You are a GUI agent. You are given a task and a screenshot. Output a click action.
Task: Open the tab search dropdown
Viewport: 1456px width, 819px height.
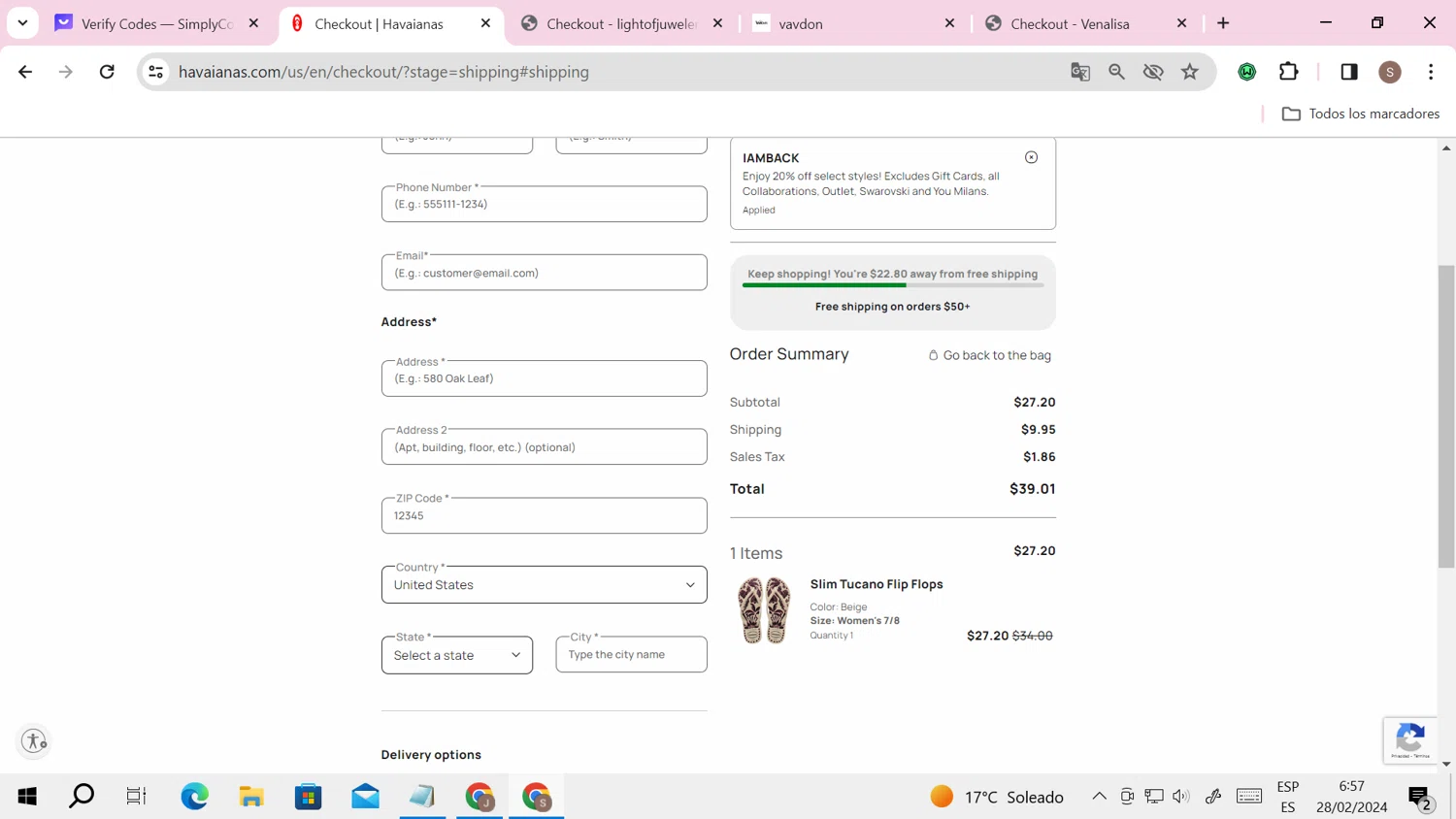coord(22,23)
